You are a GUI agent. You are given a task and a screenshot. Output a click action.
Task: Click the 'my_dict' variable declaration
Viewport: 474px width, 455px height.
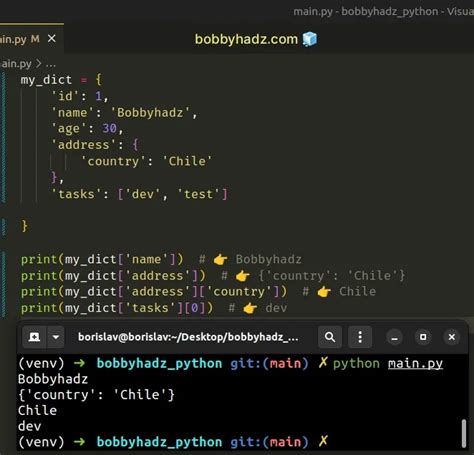pos(46,80)
